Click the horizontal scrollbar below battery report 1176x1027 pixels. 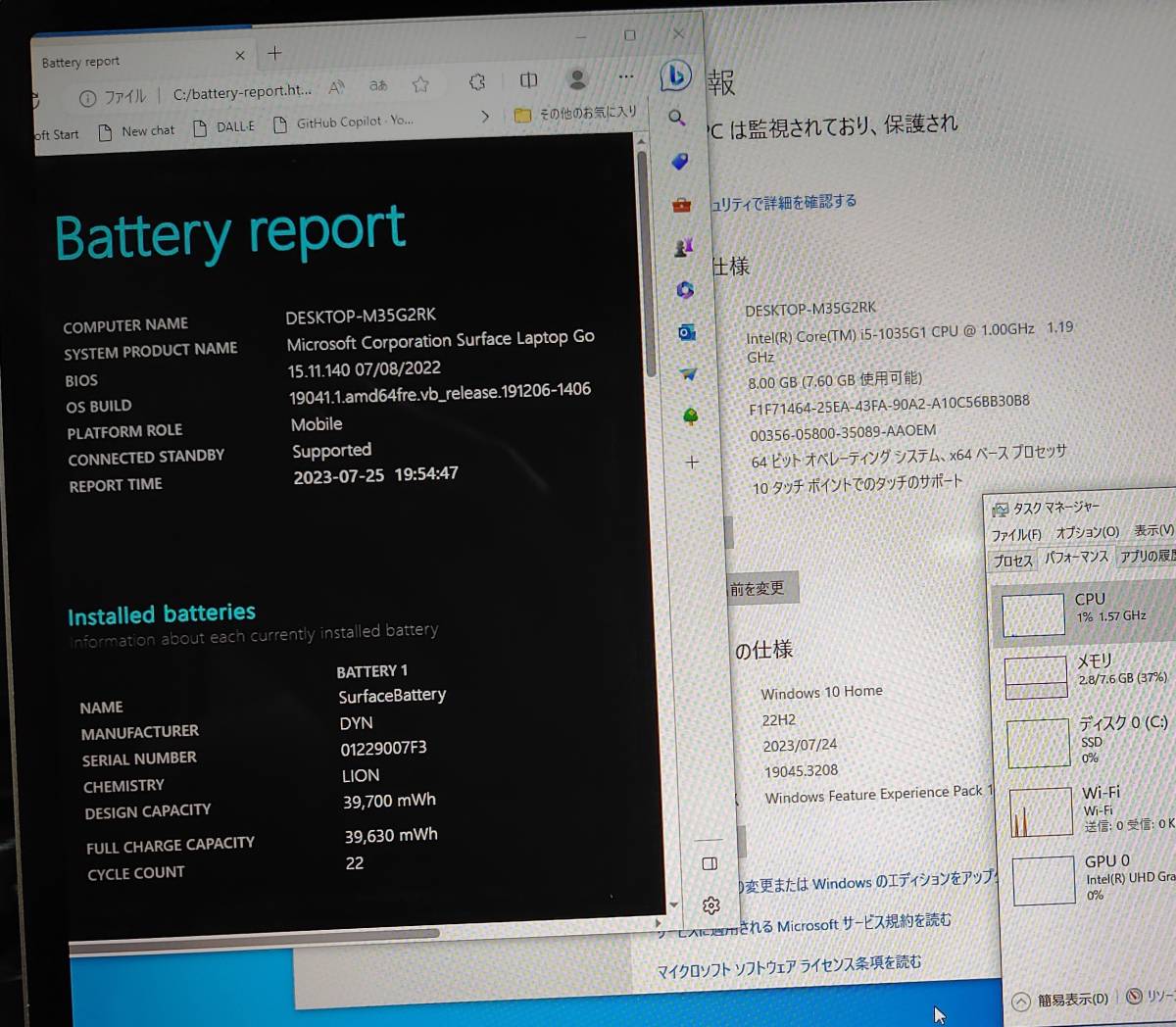click(x=254, y=940)
